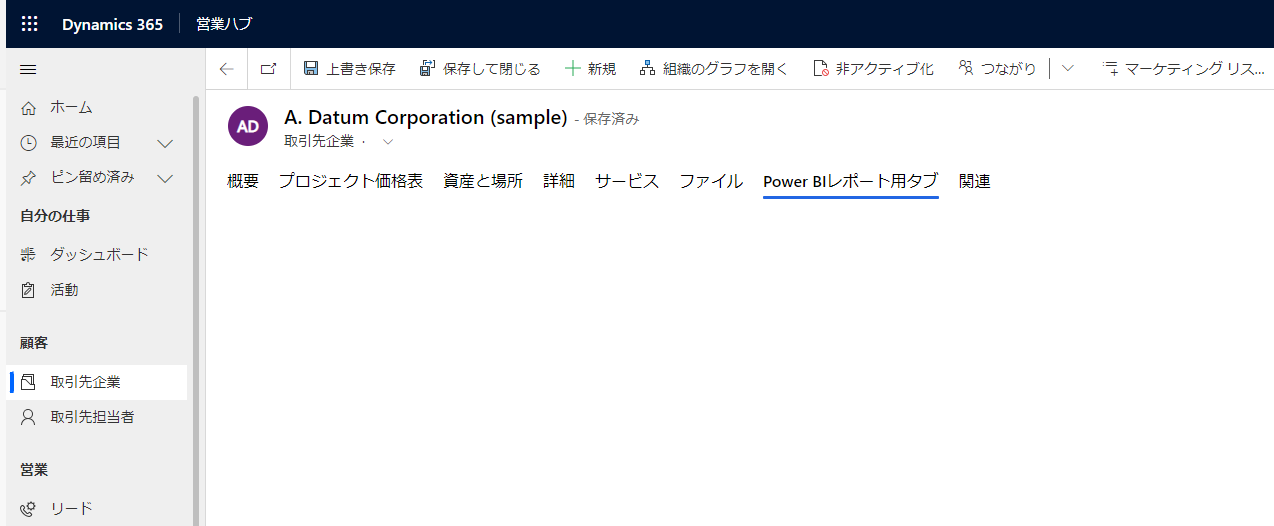Click the 営業ハブ app name

point(224,24)
